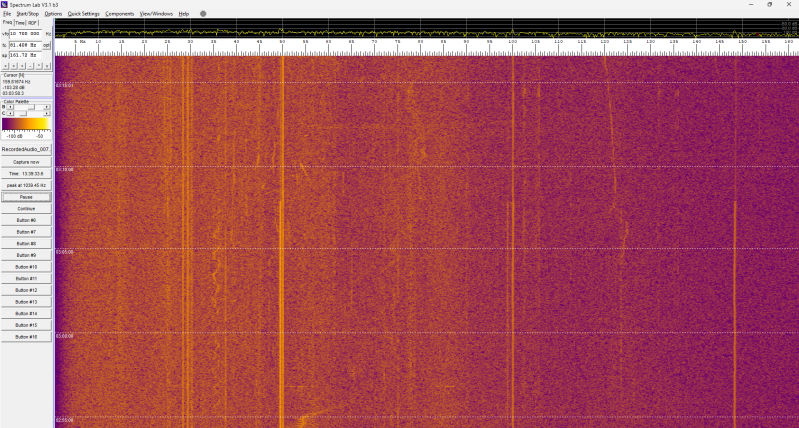Switch to the Time tab
The height and width of the screenshot is (428, 799).
[20, 23]
